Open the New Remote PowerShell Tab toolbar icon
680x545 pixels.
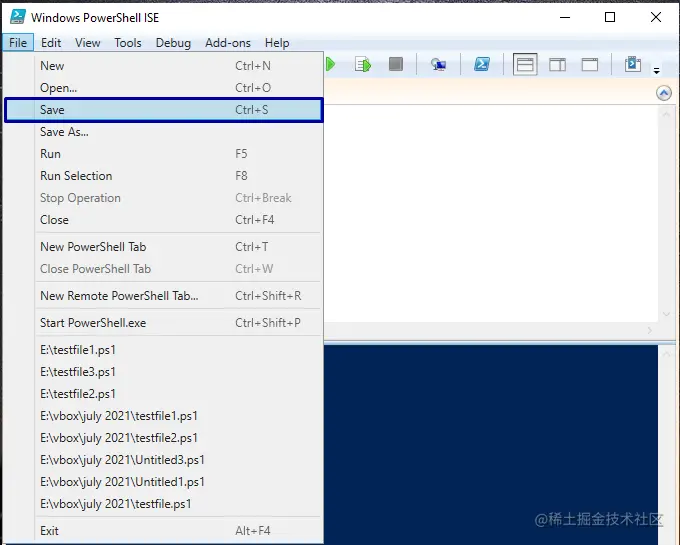438,65
